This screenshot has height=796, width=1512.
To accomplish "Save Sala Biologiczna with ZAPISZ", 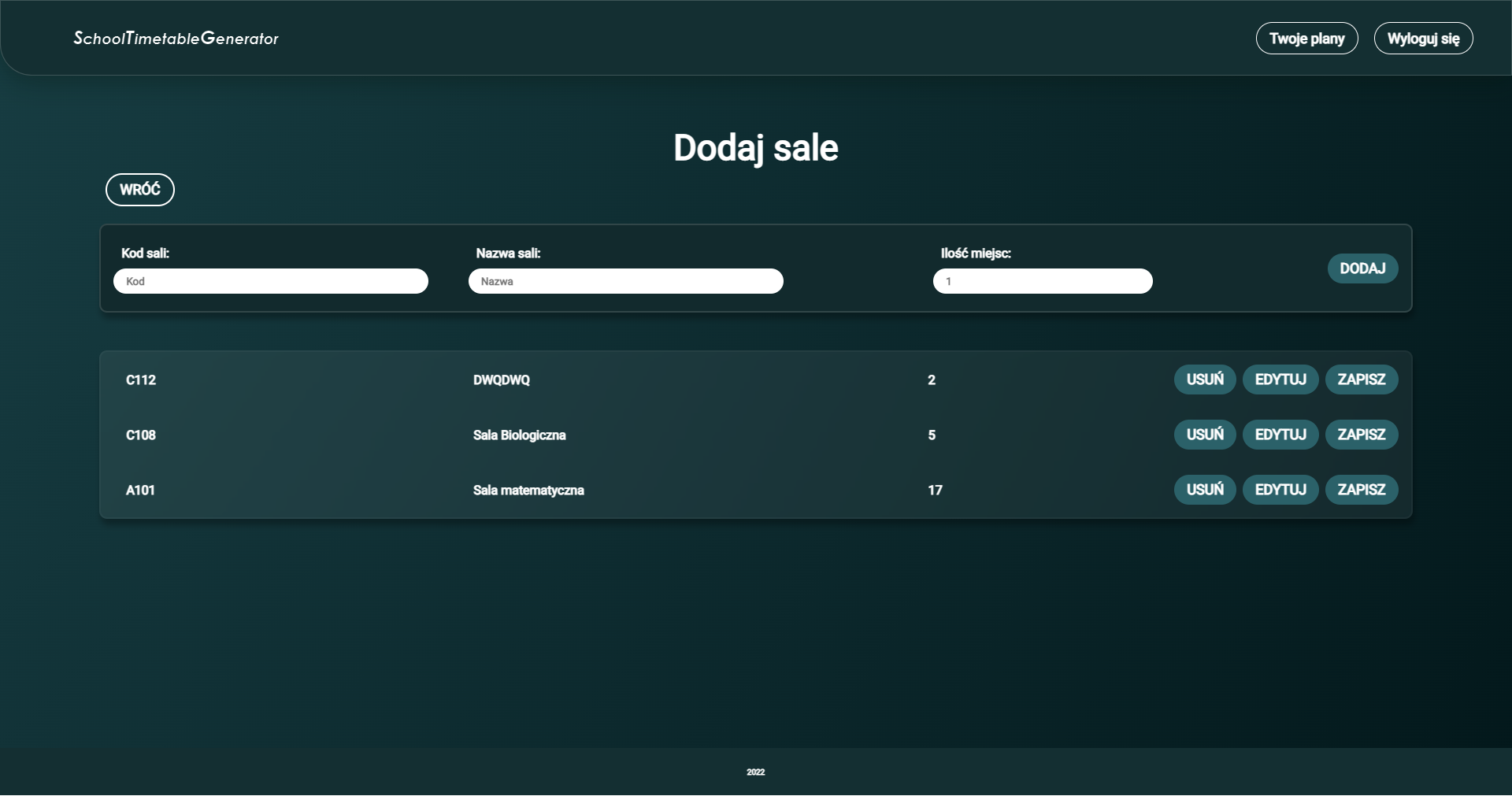I will click(1362, 435).
